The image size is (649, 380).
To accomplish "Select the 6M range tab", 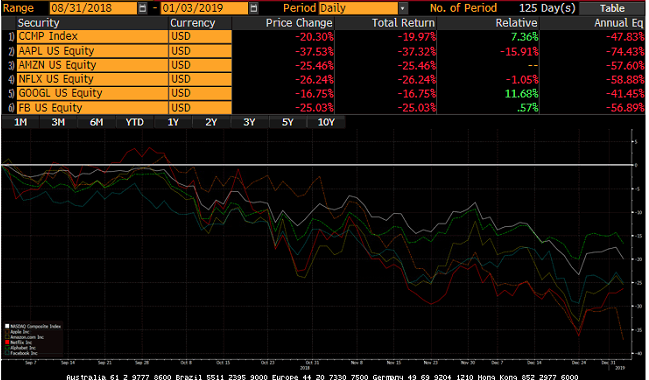I will click(96, 122).
